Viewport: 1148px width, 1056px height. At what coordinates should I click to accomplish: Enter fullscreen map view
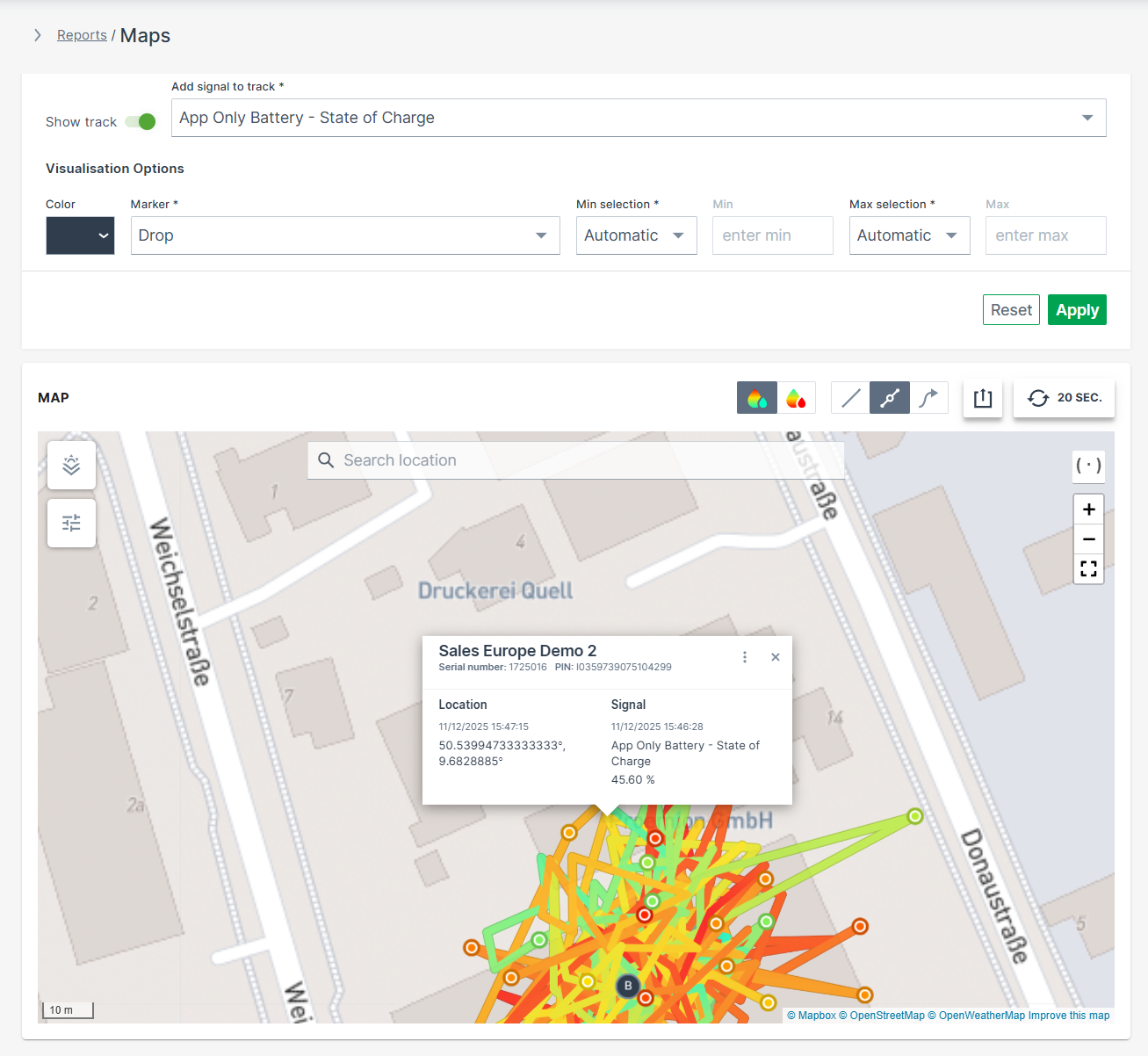click(x=1088, y=569)
